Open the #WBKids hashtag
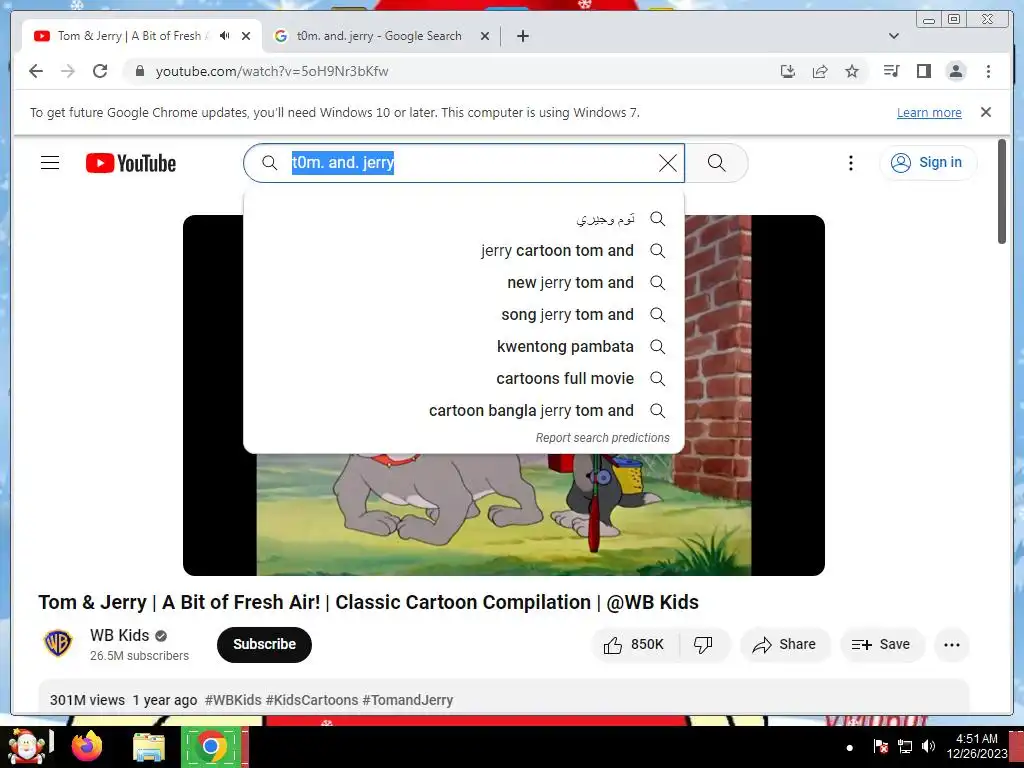This screenshot has height=768, width=1024. (x=233, y=700)
